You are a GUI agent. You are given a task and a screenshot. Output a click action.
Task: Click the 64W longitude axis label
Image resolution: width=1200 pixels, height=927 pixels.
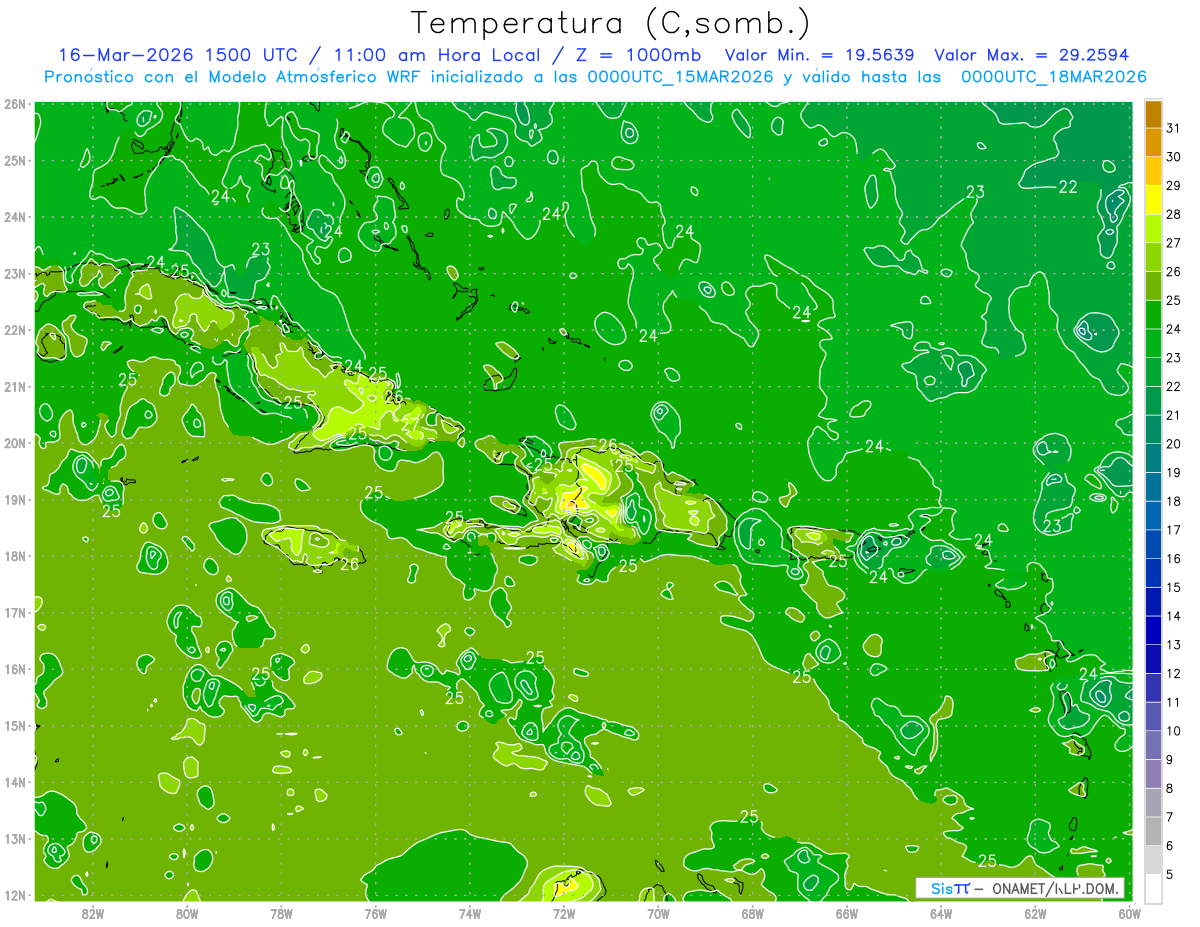pyautogui.click(x=941, y=913)
